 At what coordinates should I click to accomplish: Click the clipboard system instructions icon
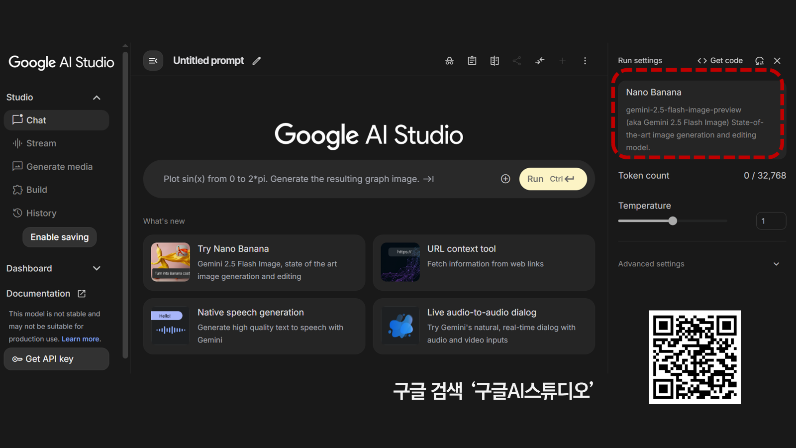(472, 61)
